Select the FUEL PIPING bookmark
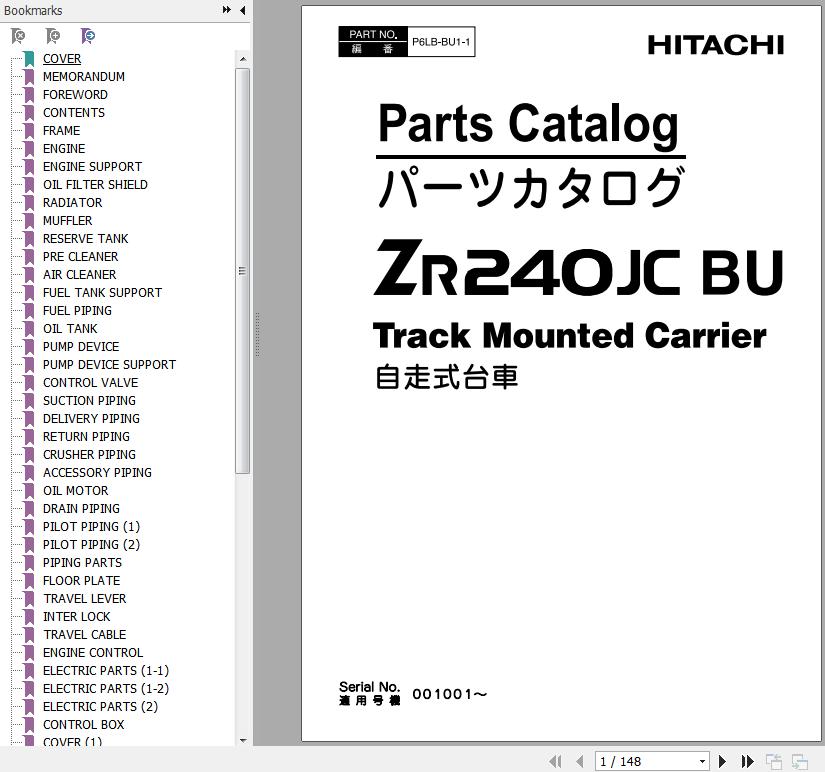This screenshot has width=825, height=772. [x=77, y=310]
